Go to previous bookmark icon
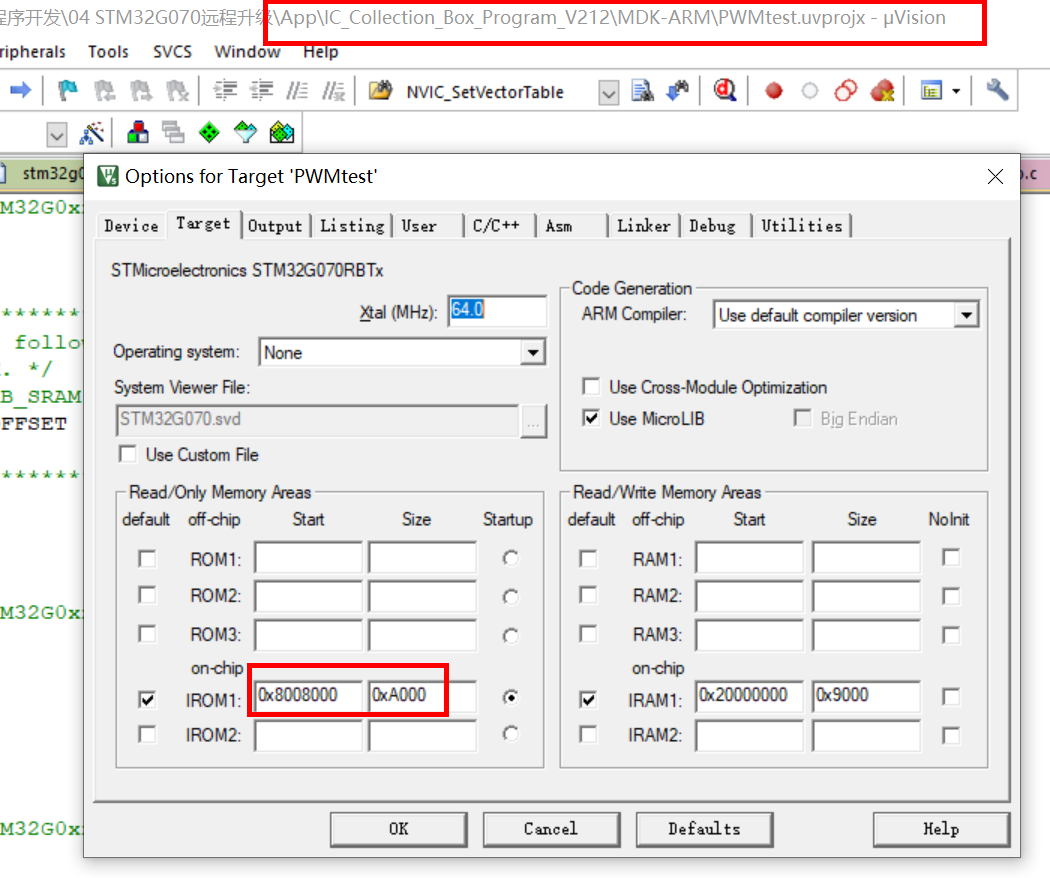 tap(104, 90)
